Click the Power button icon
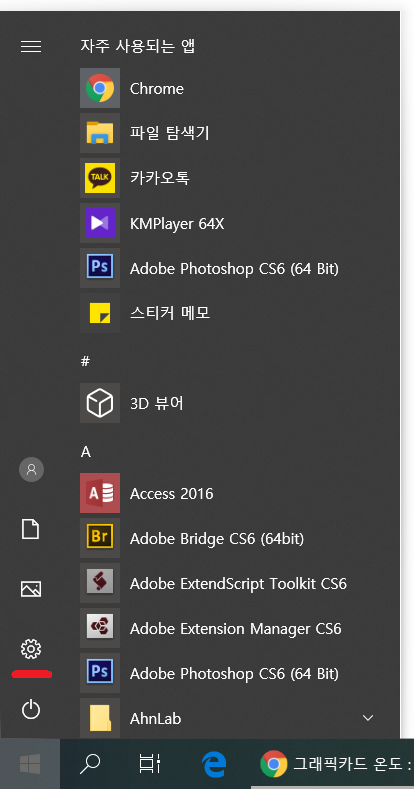414x789 pixels. pyautogui.click(x=31, y=709)
